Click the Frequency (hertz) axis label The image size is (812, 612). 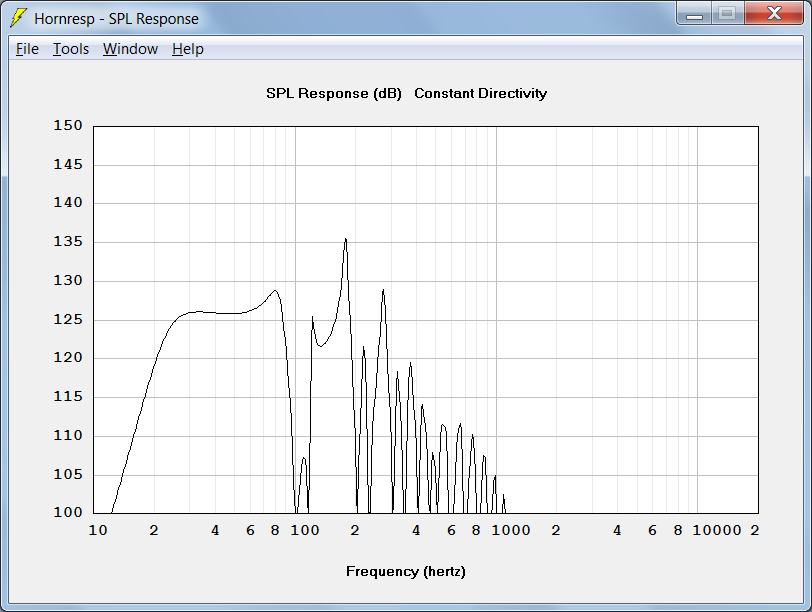point(405,572)
